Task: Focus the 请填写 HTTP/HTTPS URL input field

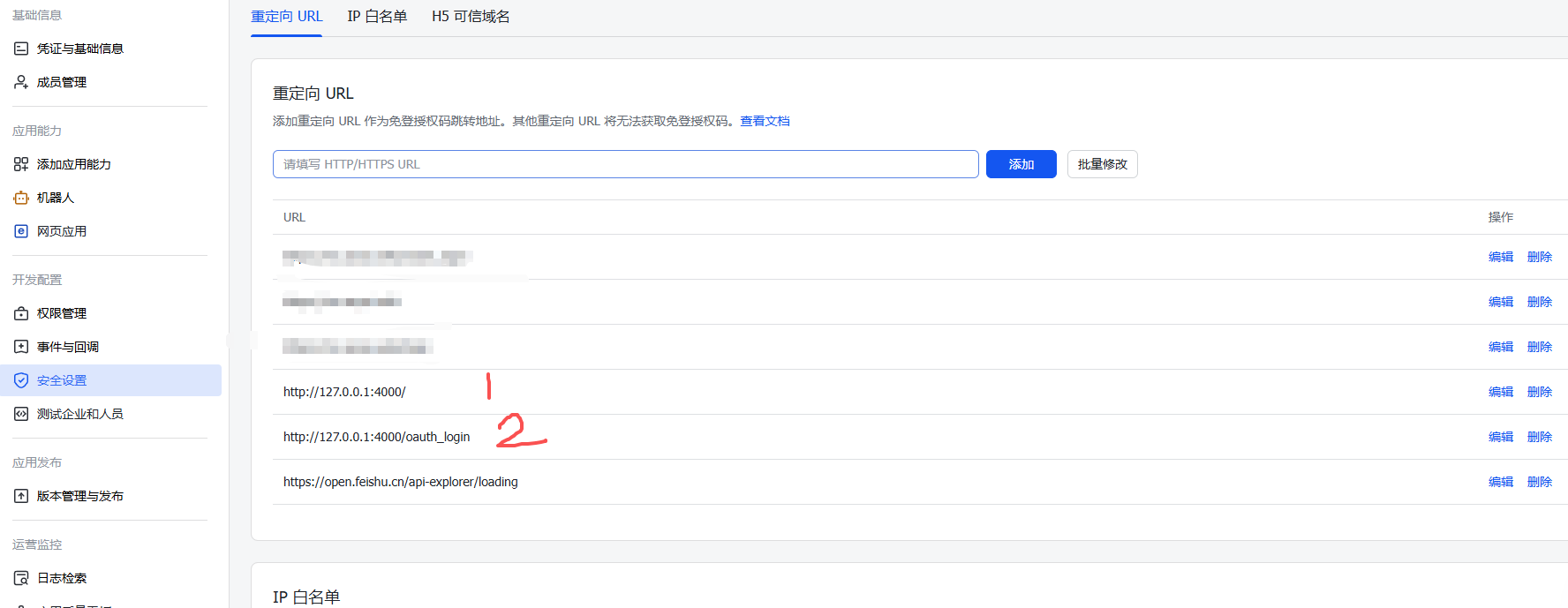Action: pyautogui.click(x=625, y=164)
